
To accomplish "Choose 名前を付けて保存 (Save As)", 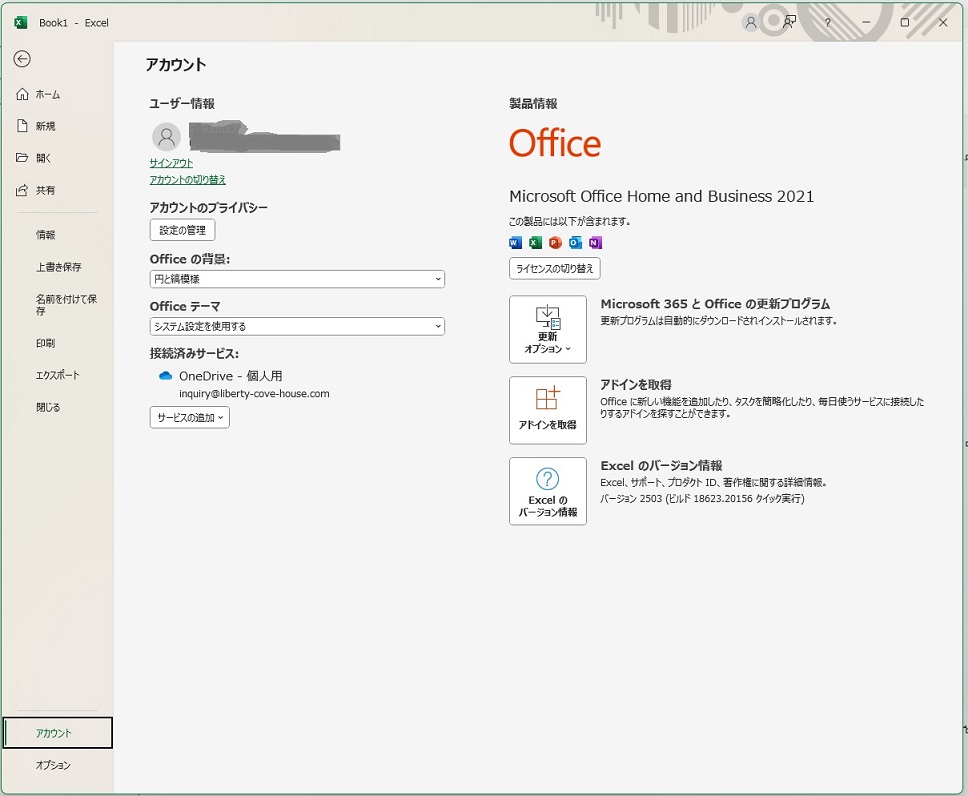I will click(66, 304).
